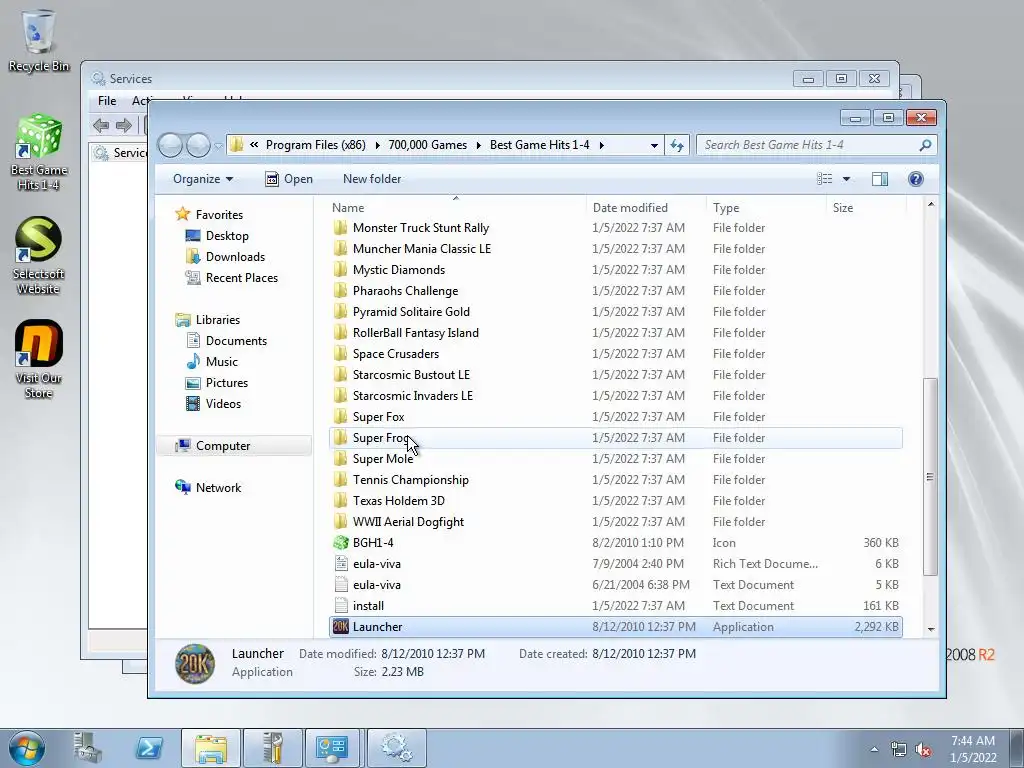Open the Organize dropdown menu
The height and width of the screenshot is (768, 1024).
tap(202, 179)
